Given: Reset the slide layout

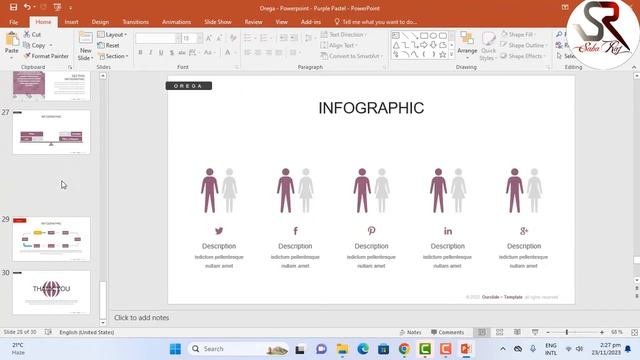Looking at the screenshot, I should click(109, 45).
